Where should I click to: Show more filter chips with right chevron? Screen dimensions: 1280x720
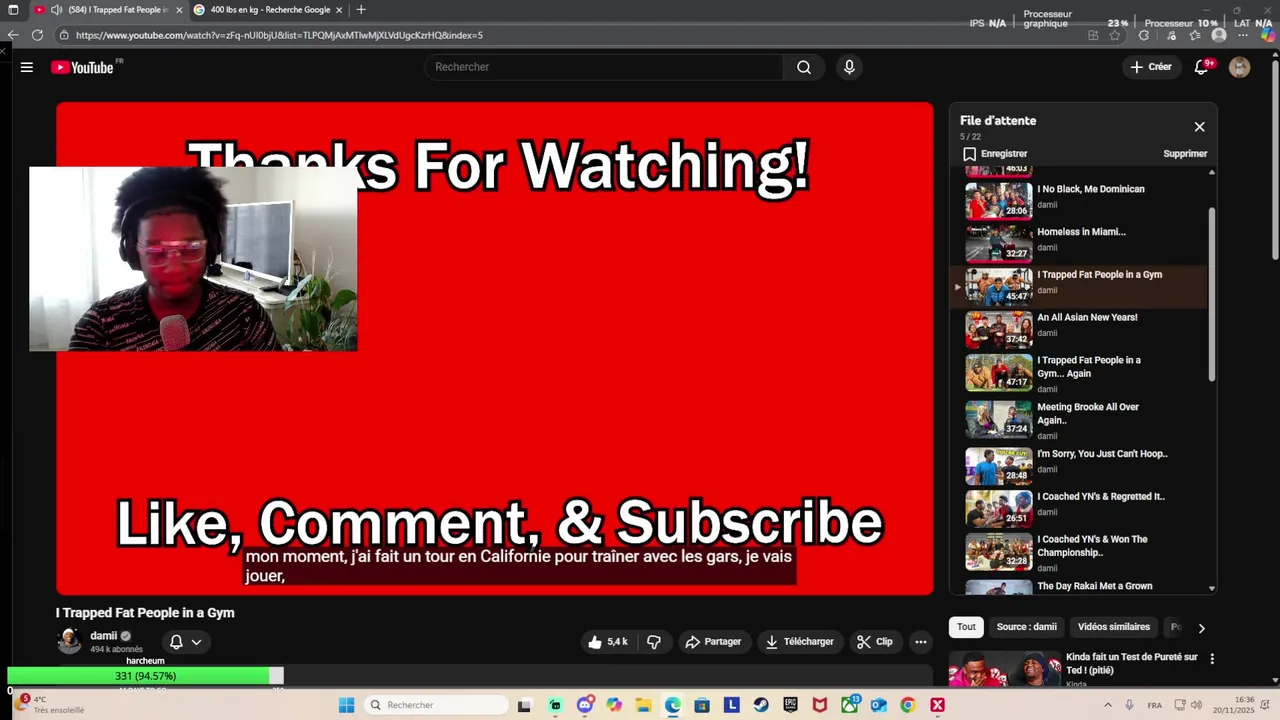(x=1201, y=628)
